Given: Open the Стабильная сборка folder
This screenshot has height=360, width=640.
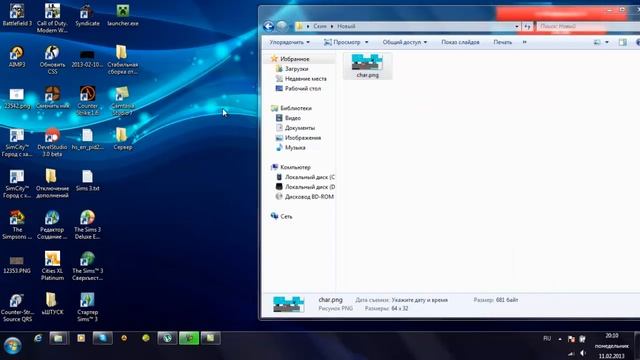Looking at the screenshot, I should [122, 60].
